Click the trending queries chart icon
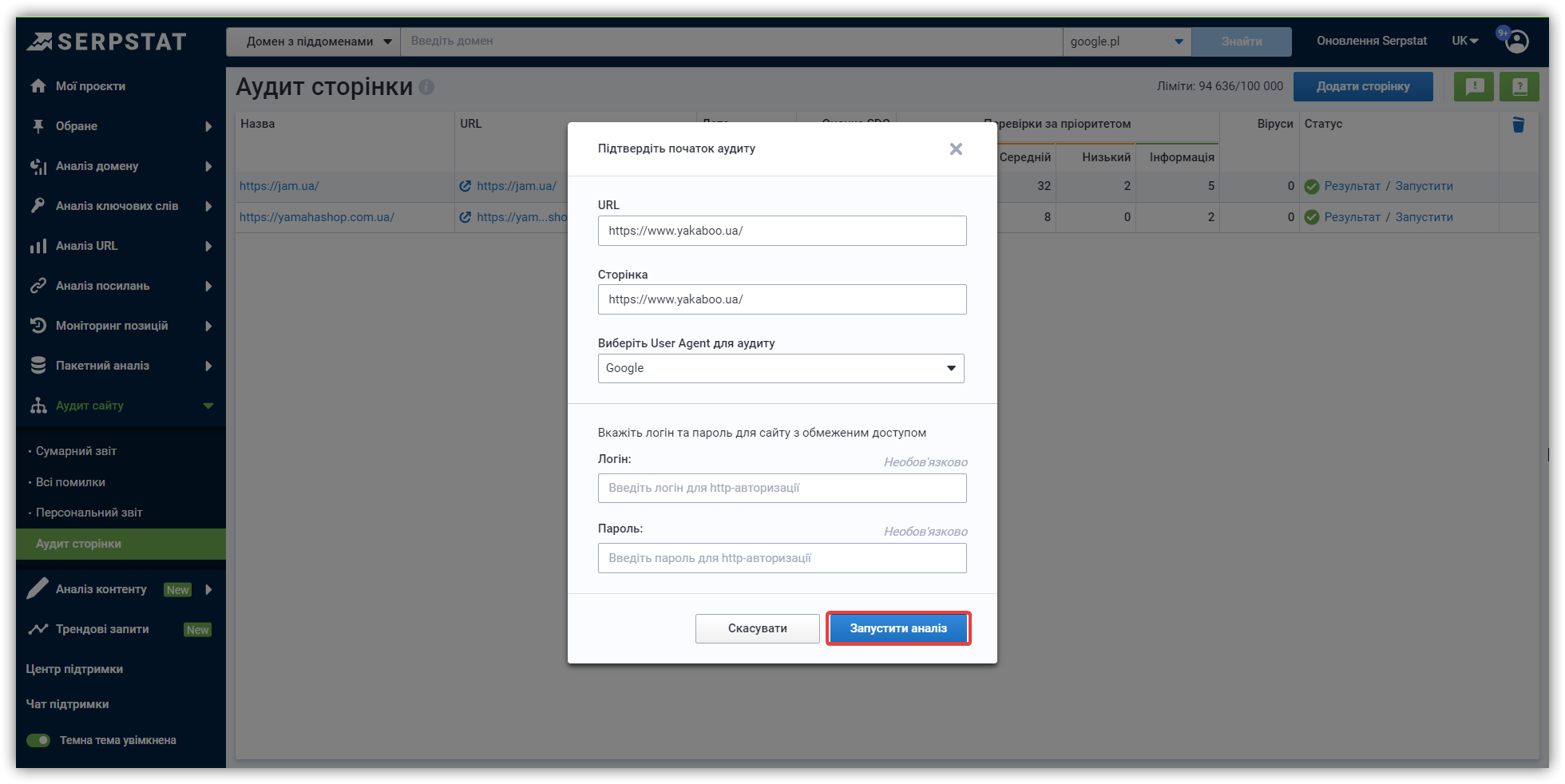Viewport: 1565px width, 784px height. tap(38, 629)
